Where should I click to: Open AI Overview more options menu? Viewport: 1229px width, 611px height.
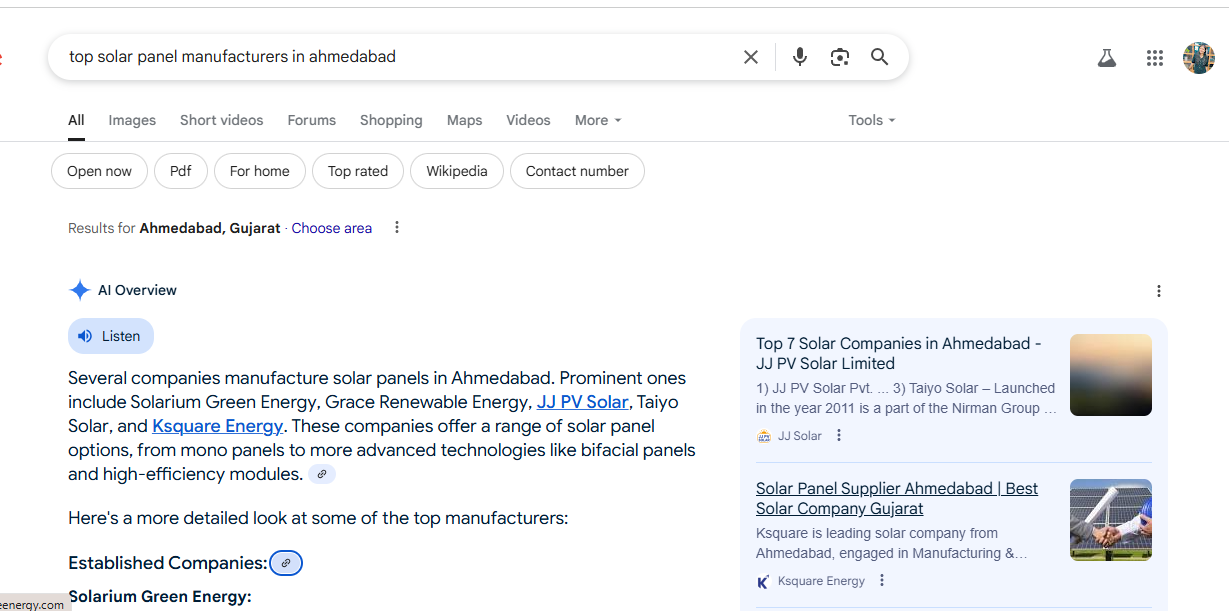click(x=1159, y=291)
